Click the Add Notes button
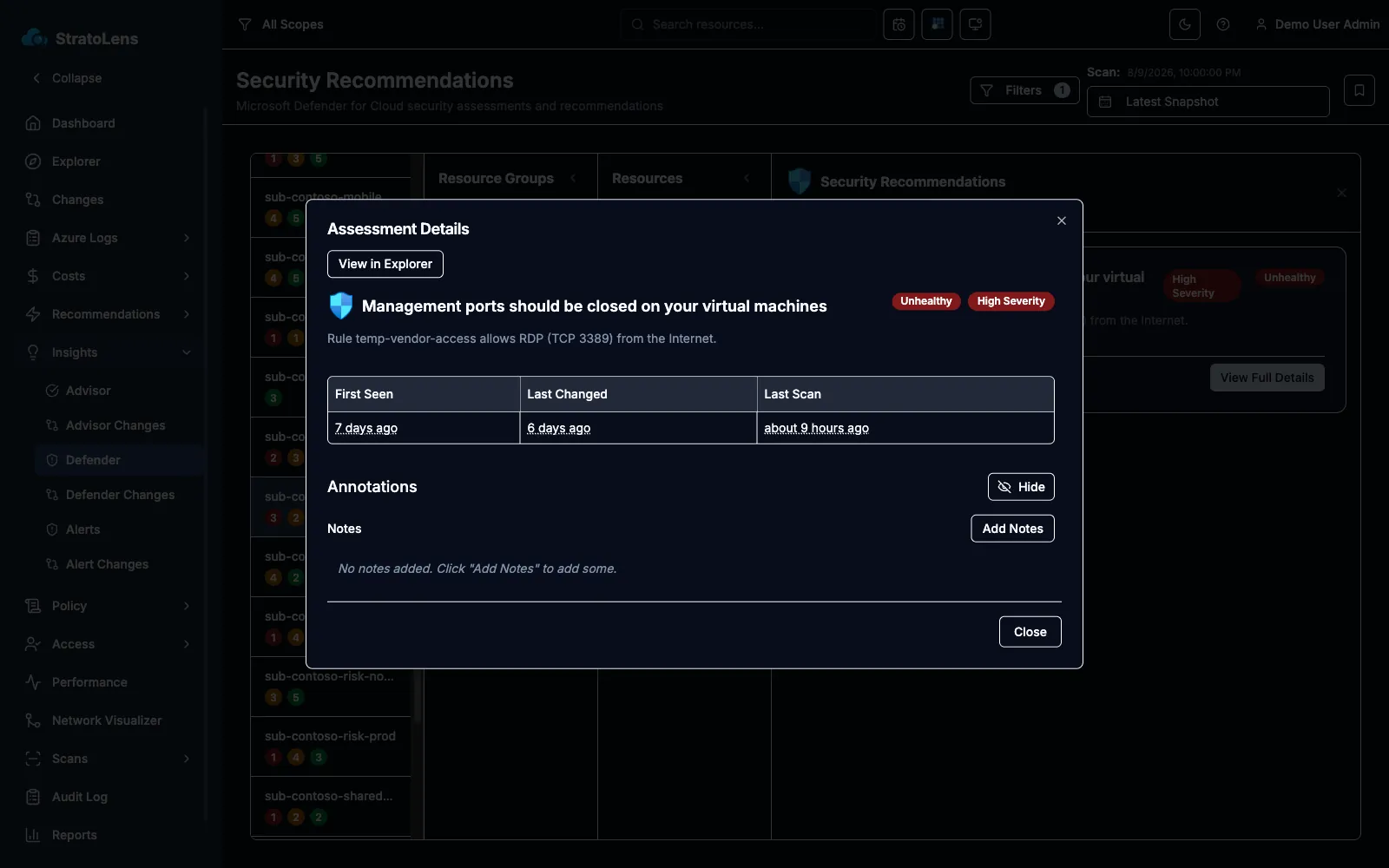Viewport: 1389px width, 868px height. pos(1012,529)
